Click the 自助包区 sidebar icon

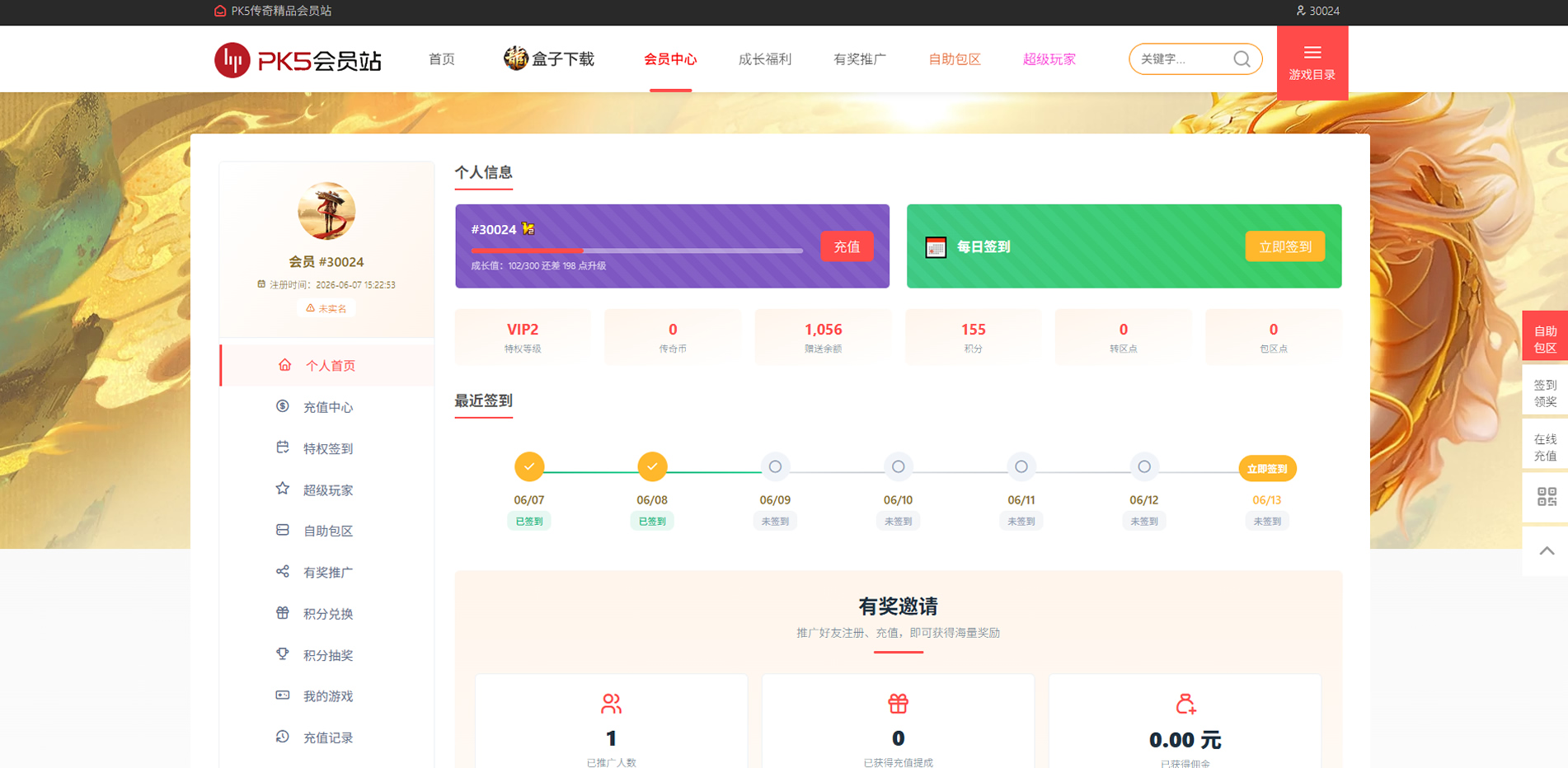click(x=283, y=530)
